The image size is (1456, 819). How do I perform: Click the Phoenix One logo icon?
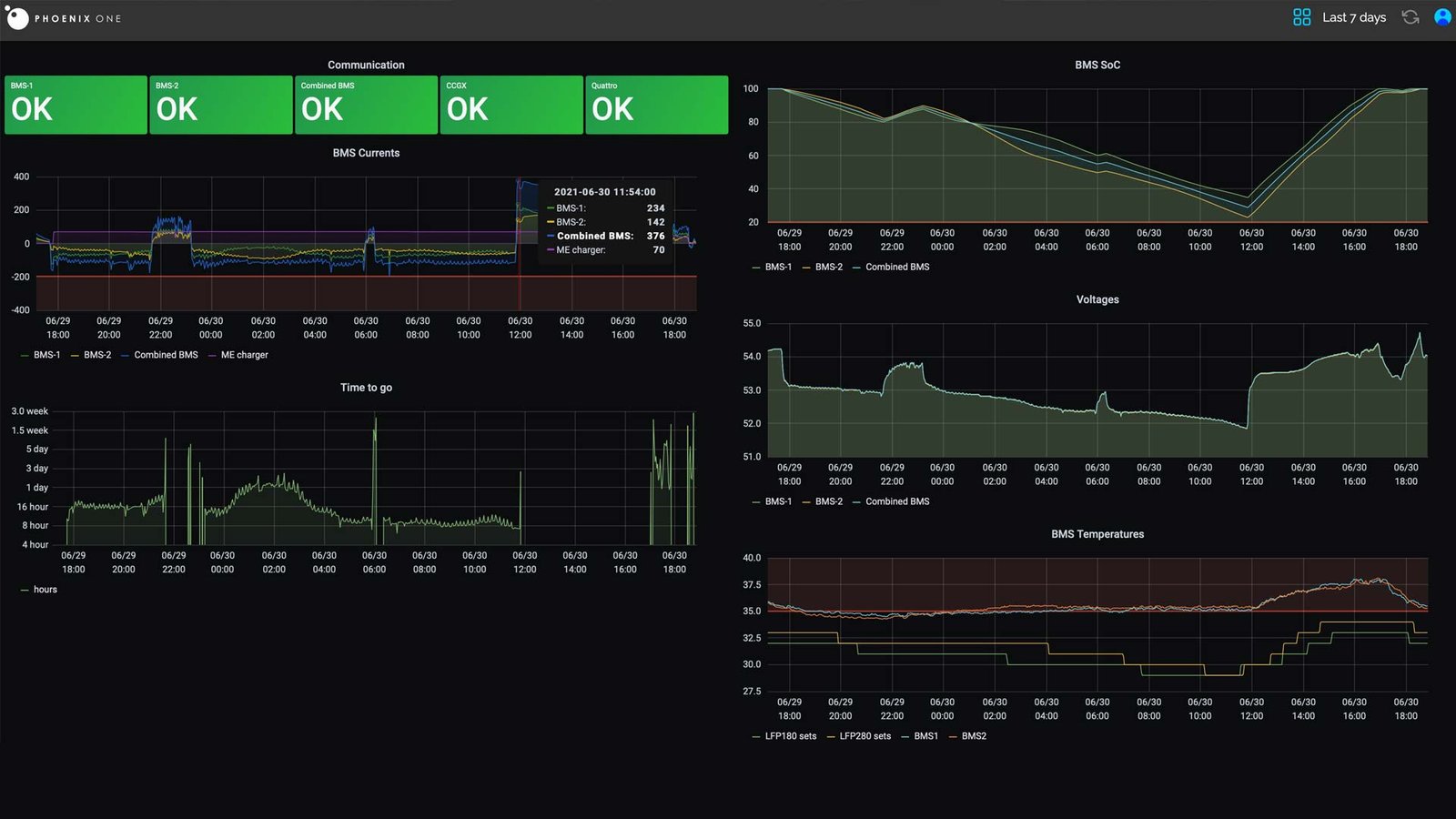(16, 17)
